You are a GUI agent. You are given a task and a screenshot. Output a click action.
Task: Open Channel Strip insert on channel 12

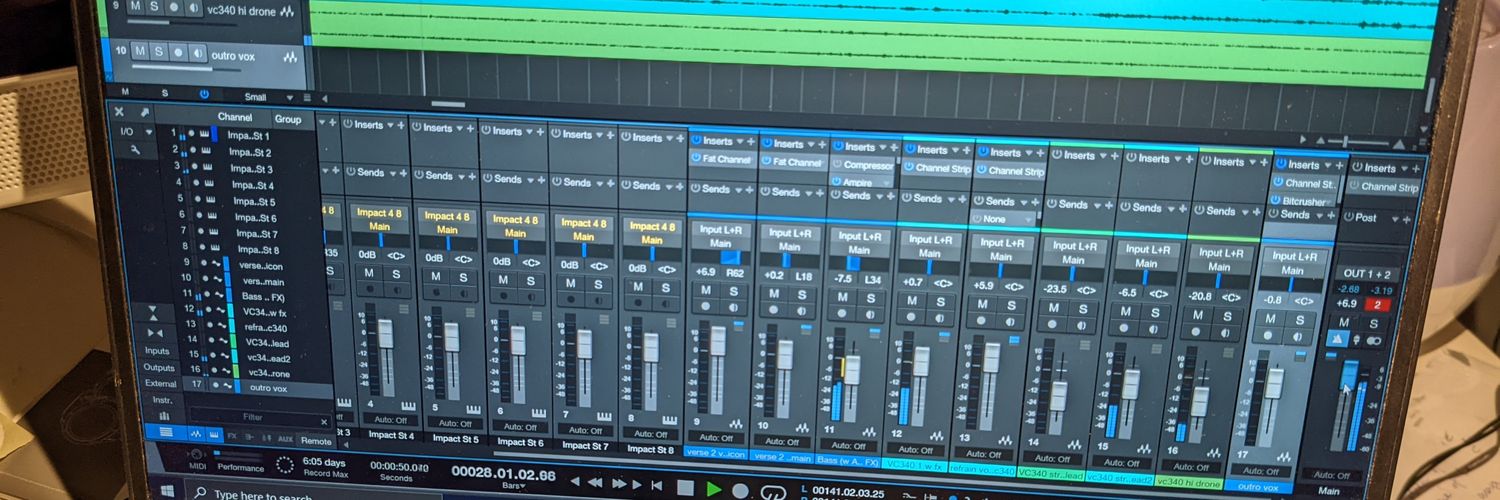tap(937, 169)
